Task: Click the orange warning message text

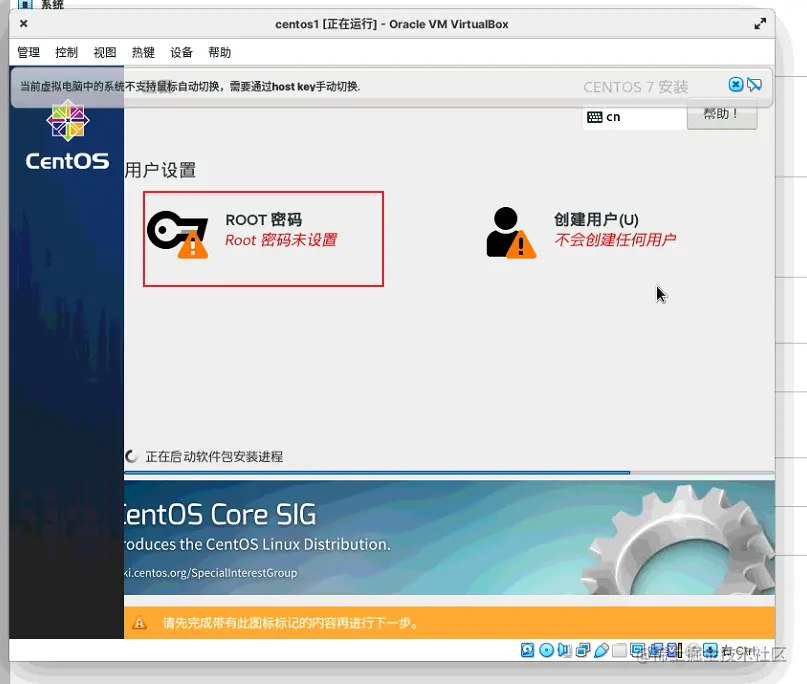Action: (x=290, y=623)
